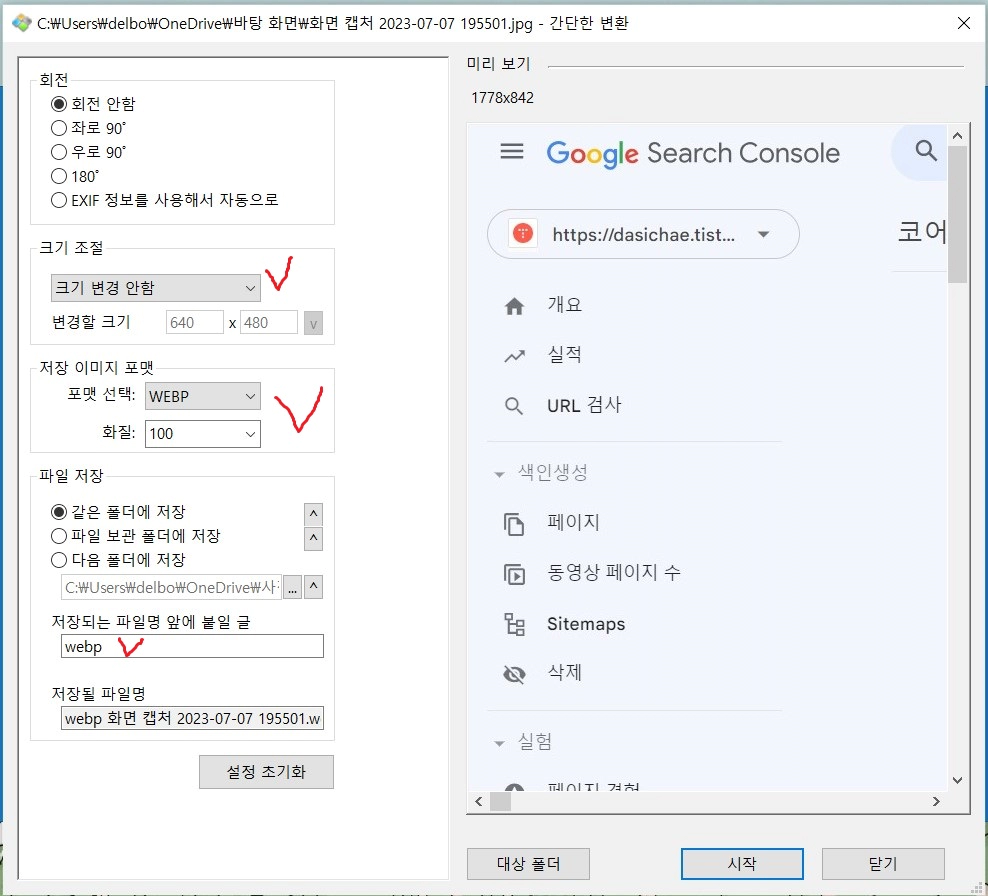Select the 좌로 90° rotation option
This screenshot has height=896, width=988.
point(59,128)
